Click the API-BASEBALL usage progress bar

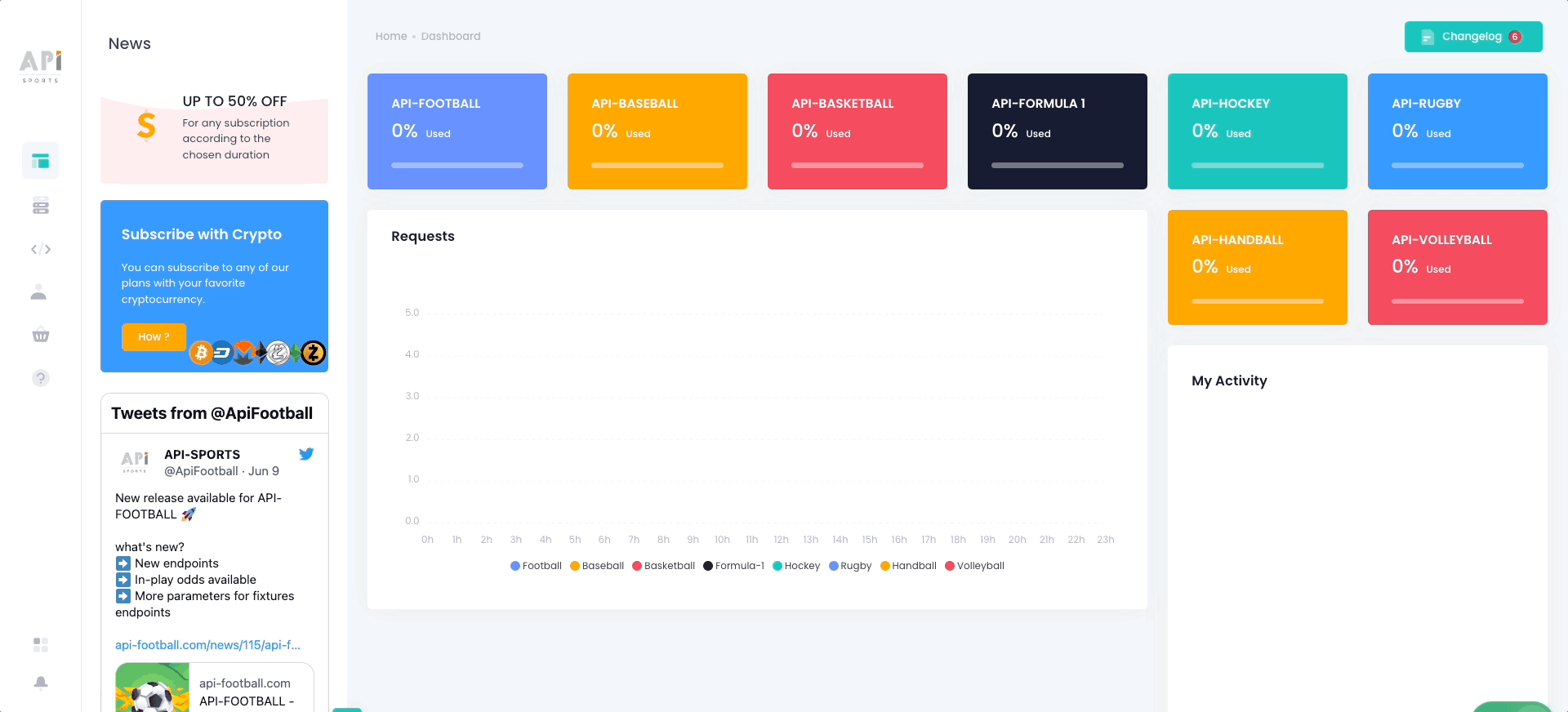(x=657, y=166)
